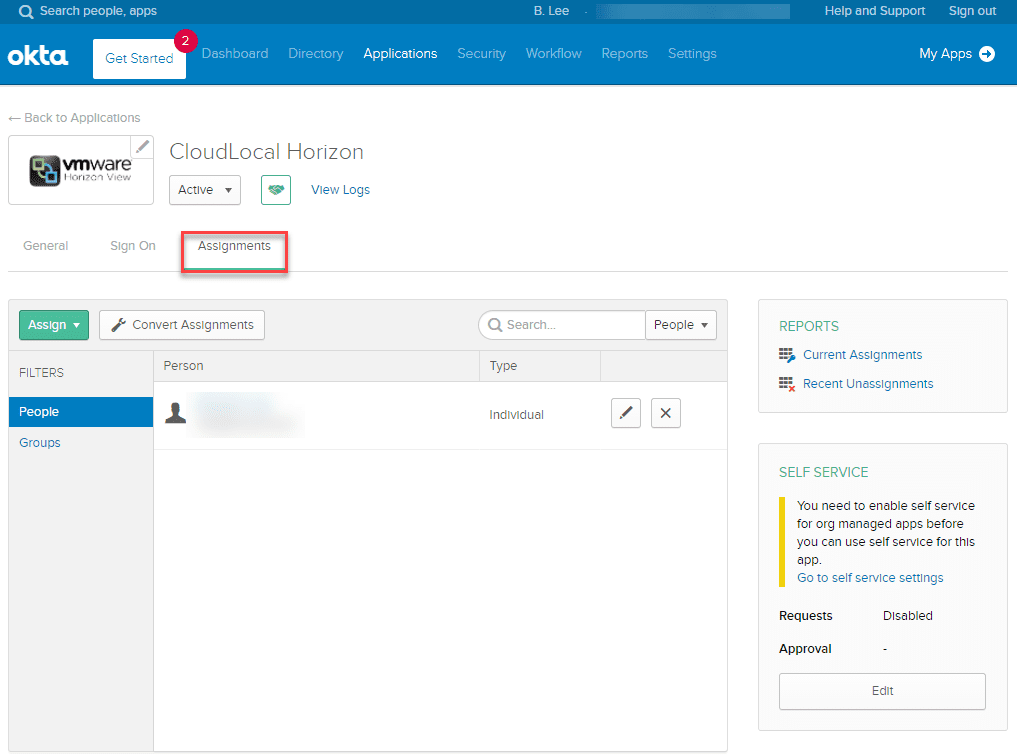Image resolution: width=1017 pixels, height=755 pixels.
Task: Click the Edit button in Self Service
Action: pos(882,691)
